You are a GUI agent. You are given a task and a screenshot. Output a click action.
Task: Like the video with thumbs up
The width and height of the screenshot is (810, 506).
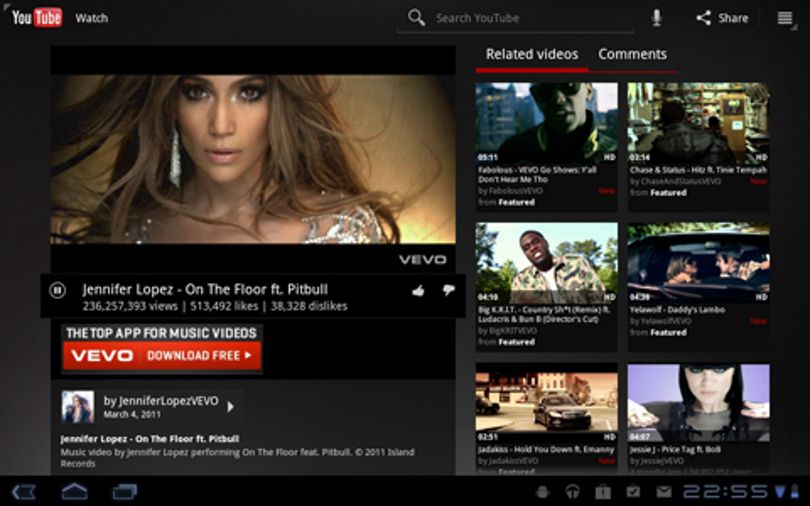[x=418, y=291]
